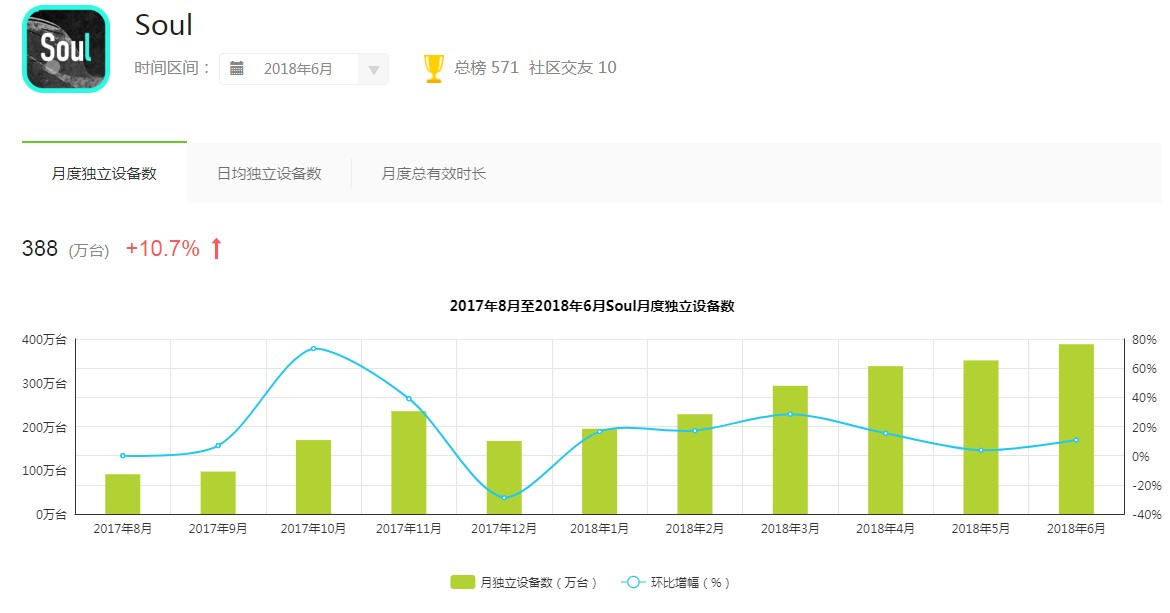Open the 月度总有效时长 tab
Screen dimensions: 1170x613
tap(433, 173)
